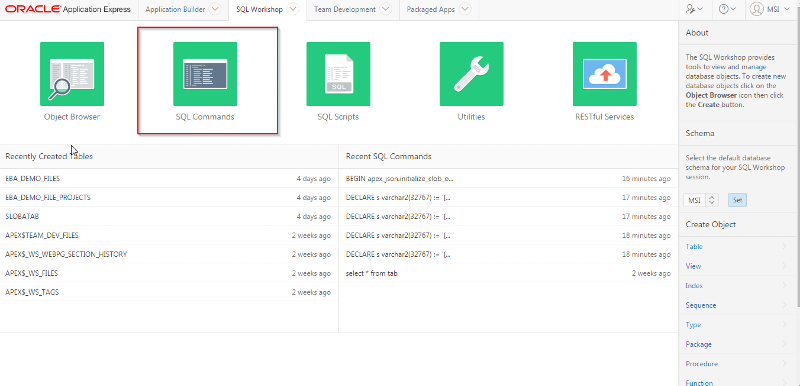Image resolution: width=800 pixels, height=386 pixels.
Task: Switch to the Team Development tab
Action: 345,9
